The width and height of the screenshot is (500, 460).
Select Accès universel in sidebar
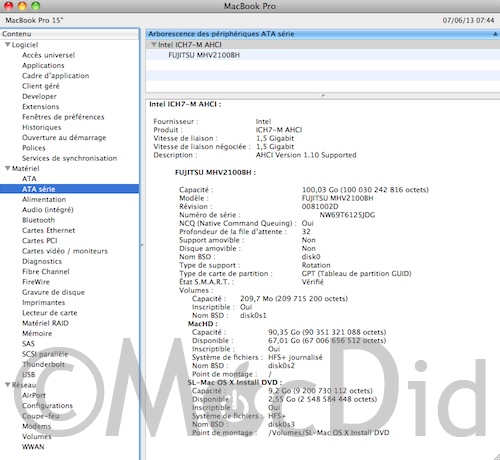coord(48,55)
